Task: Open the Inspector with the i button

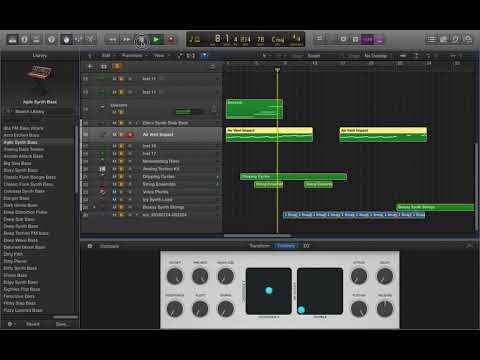Action: coord(24,40)
